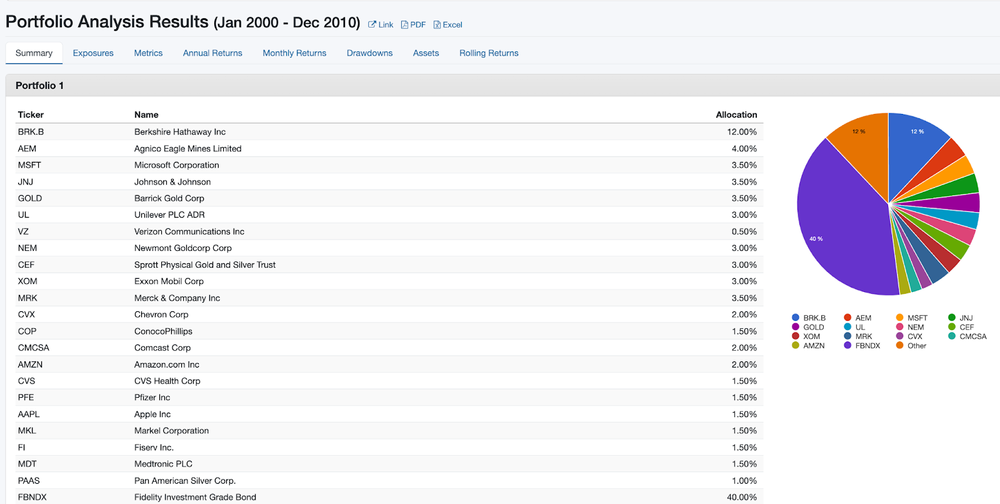Select the CVS Health Corp name
1000x504 pixels.
pyautogui.click(x=167, y=380)
